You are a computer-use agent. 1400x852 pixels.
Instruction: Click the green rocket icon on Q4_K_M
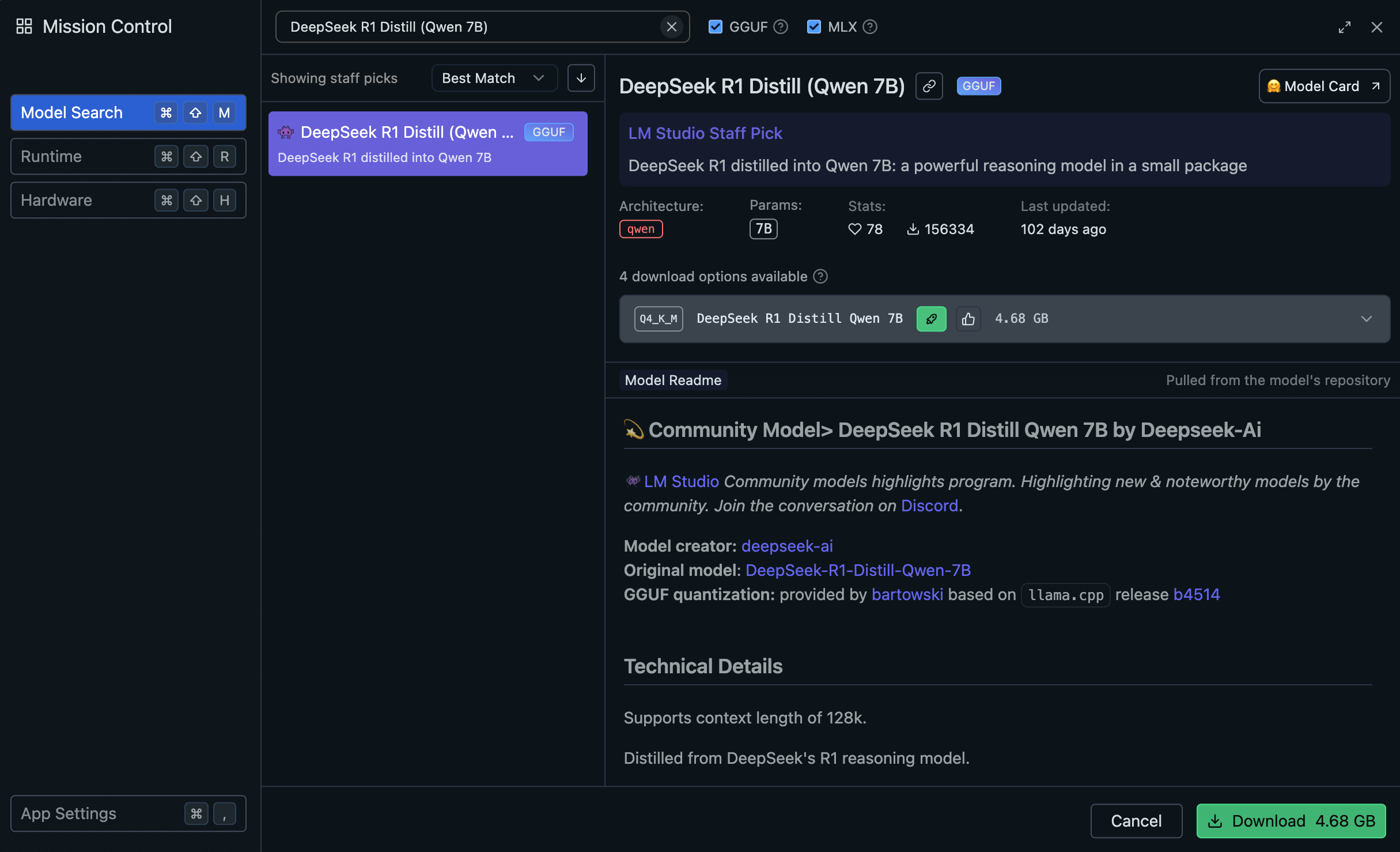coord(931,319)
